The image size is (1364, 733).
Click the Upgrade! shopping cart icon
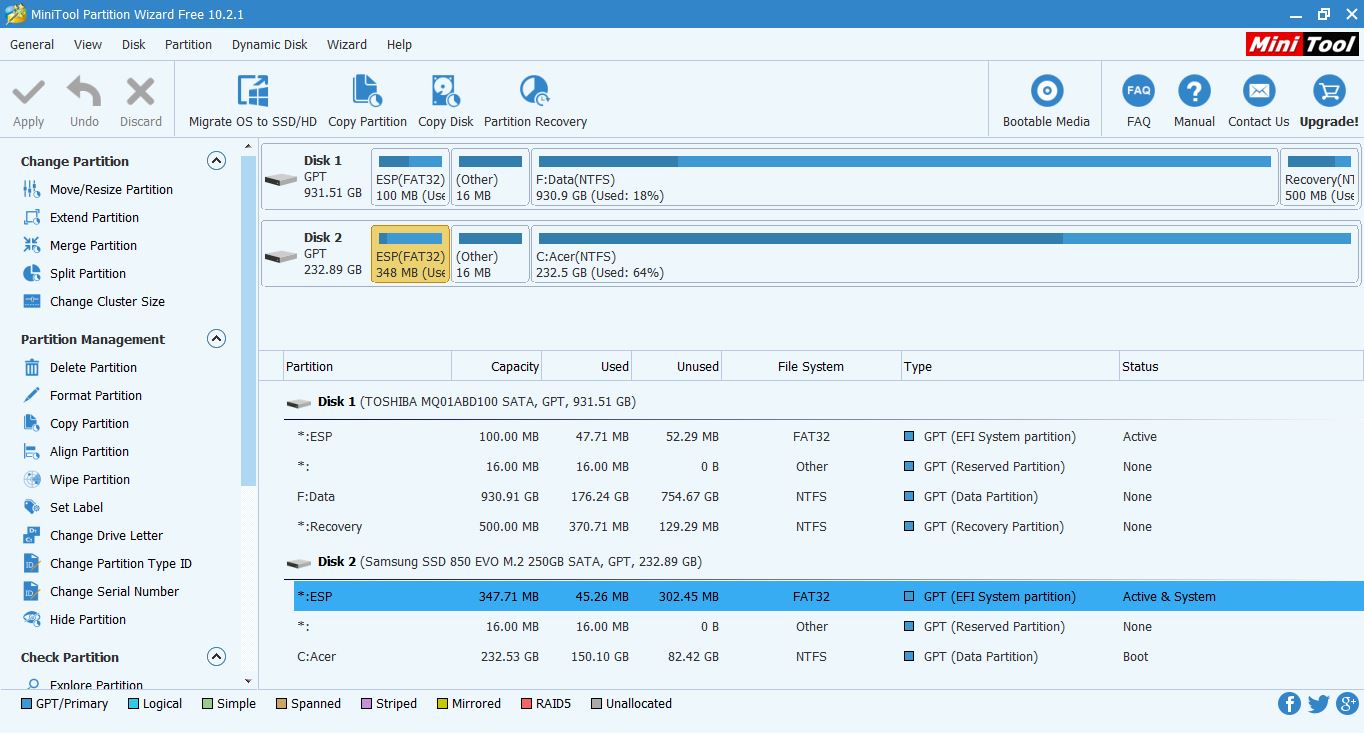1329,91
